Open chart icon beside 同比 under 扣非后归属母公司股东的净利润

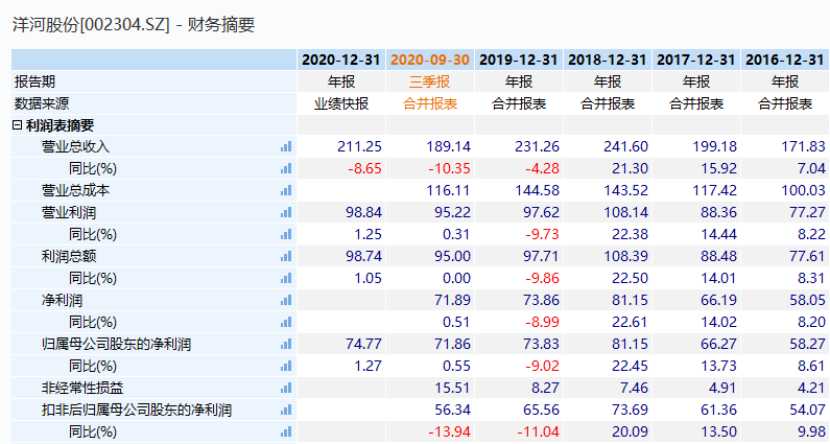click(x=286, y=432)
